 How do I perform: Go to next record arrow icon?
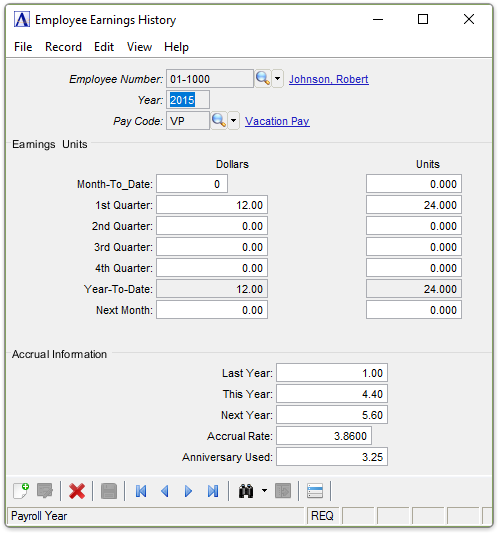[188, 491]
